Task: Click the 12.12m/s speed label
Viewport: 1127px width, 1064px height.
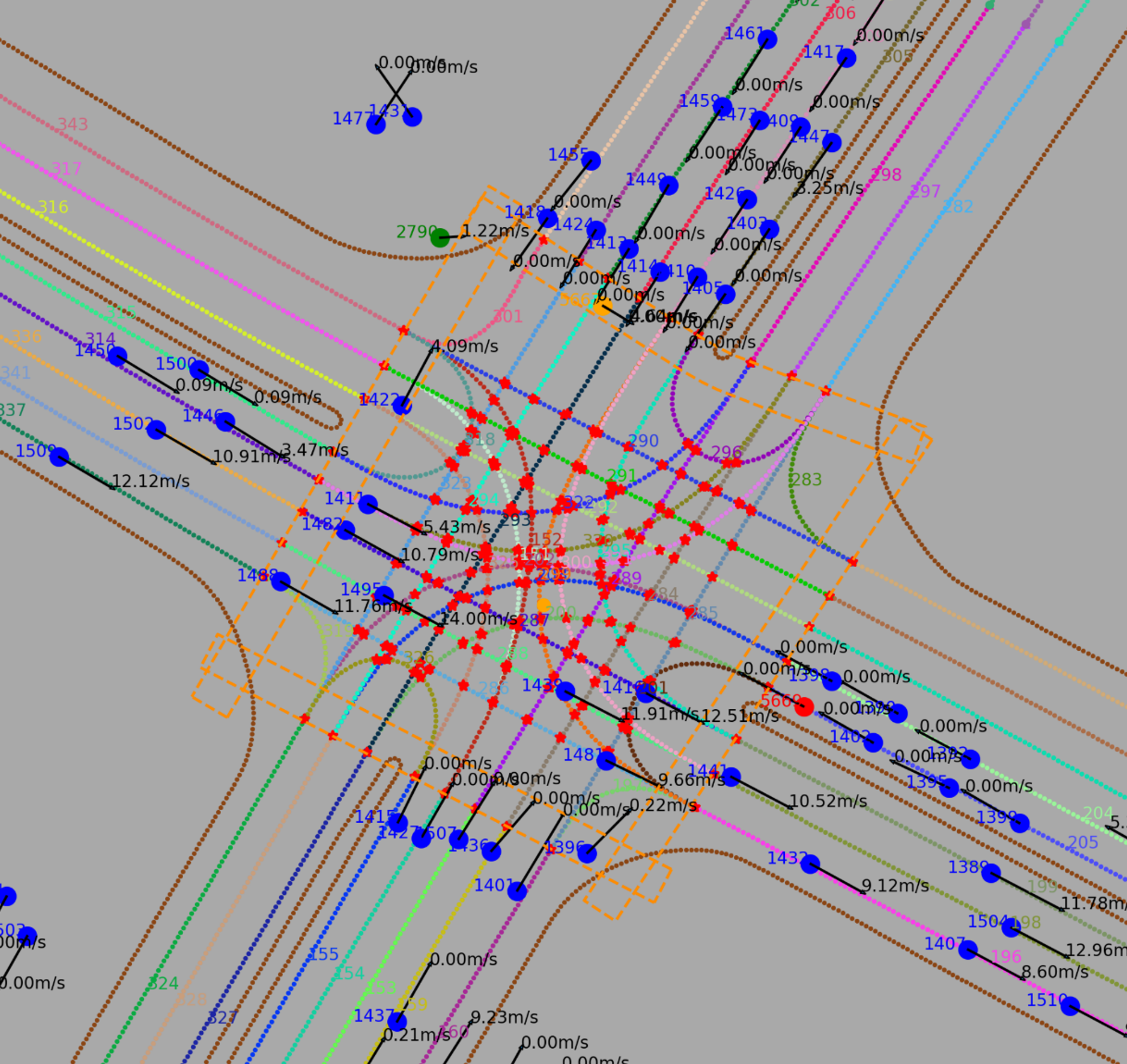Action: tap(150, 482)
